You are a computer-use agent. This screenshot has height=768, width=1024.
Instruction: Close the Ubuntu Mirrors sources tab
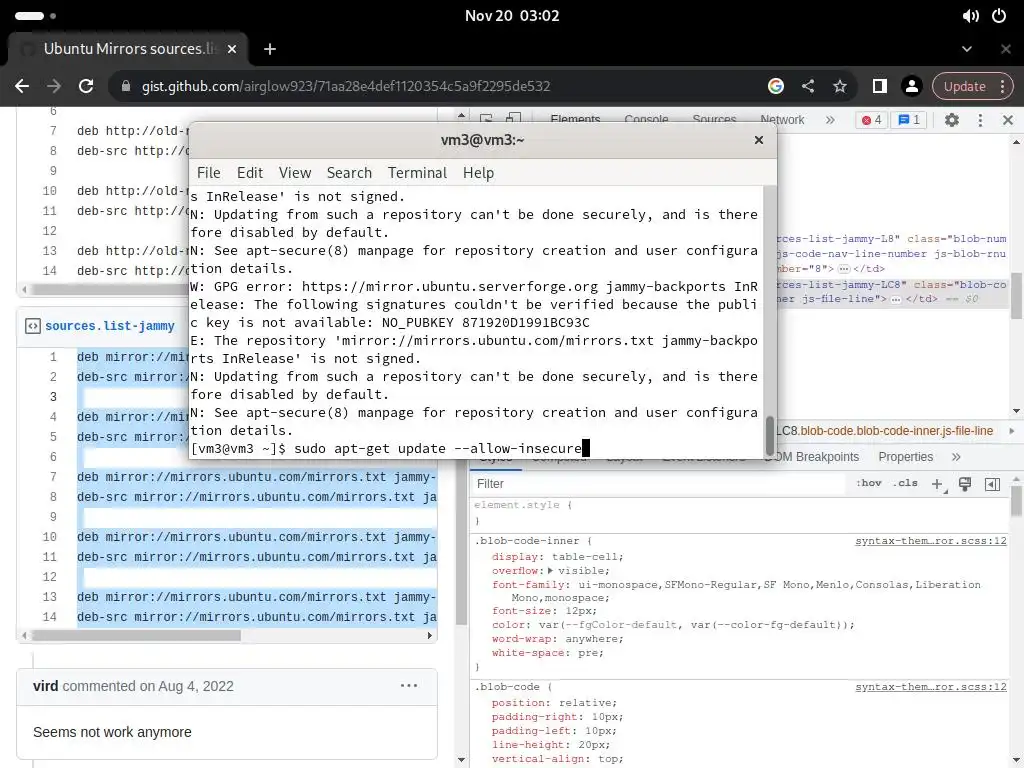point(232,49)
